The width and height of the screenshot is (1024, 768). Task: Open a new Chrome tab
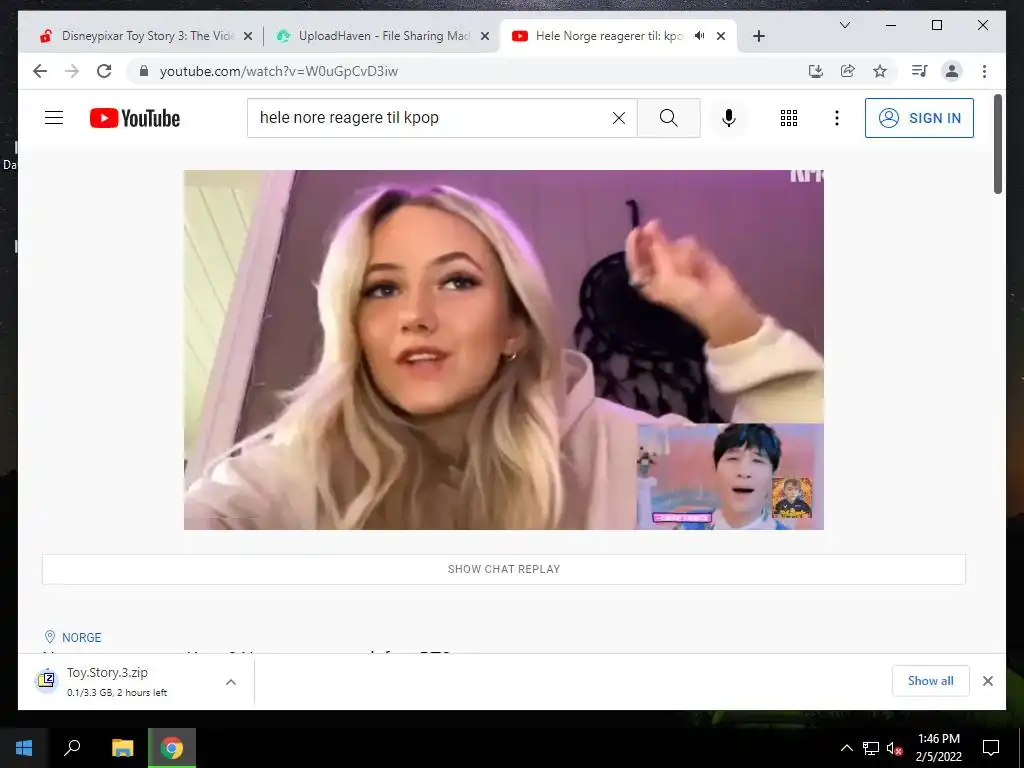pos(758,36)
